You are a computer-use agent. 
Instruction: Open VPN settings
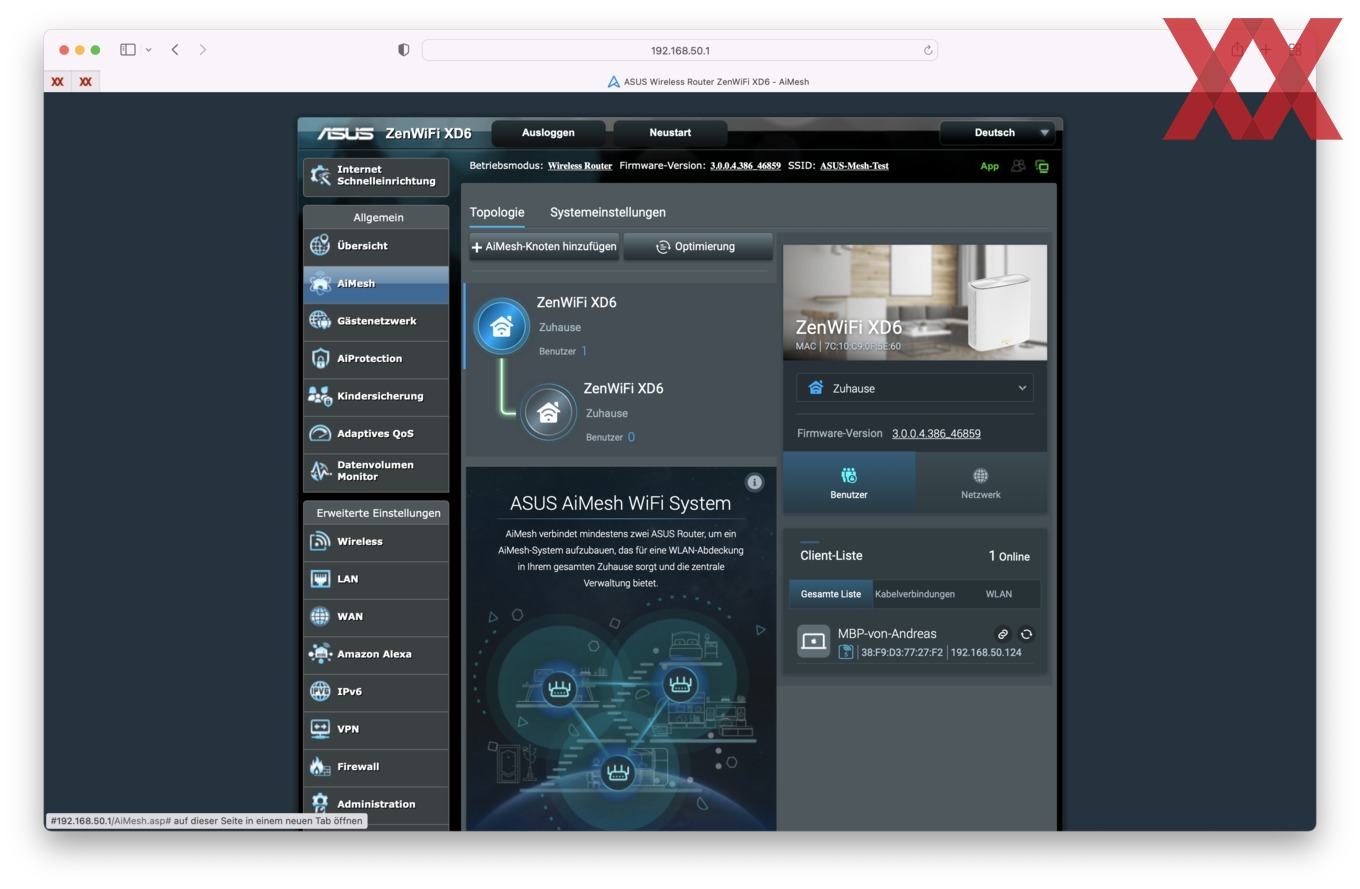tap(376, 729)
